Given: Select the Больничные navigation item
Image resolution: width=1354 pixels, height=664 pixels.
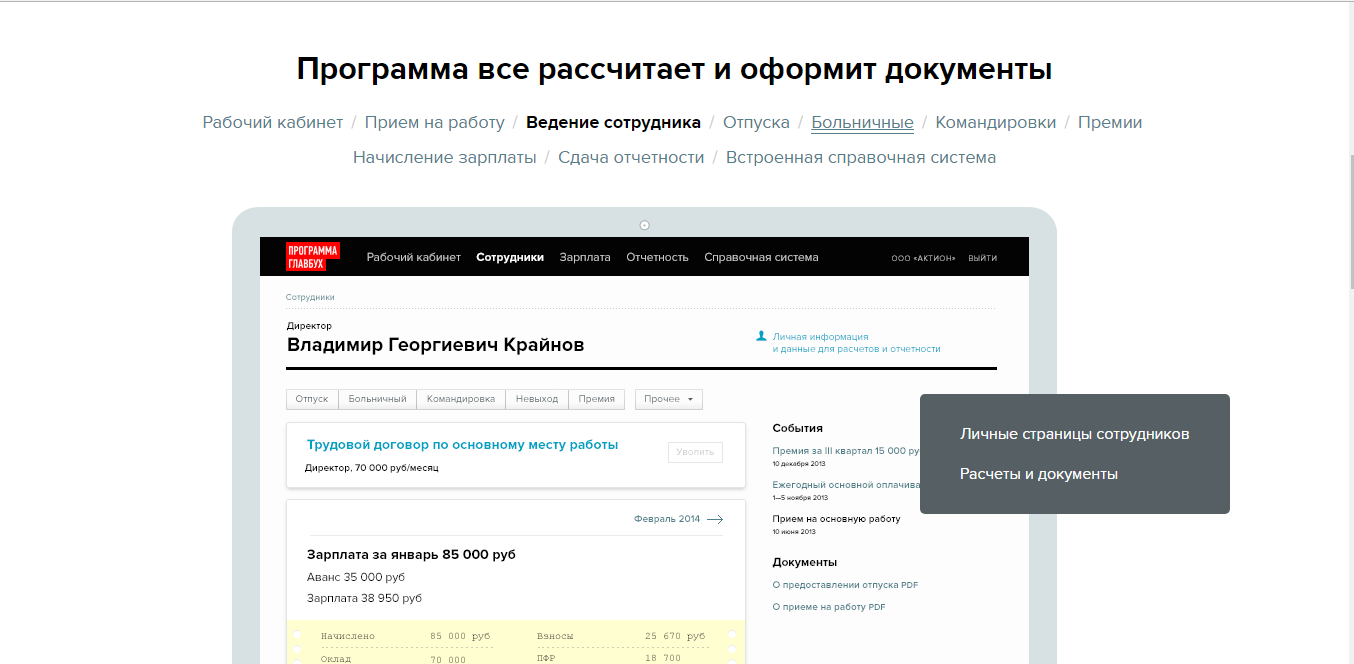Looking at the screenshot, I should click(862, 121).
